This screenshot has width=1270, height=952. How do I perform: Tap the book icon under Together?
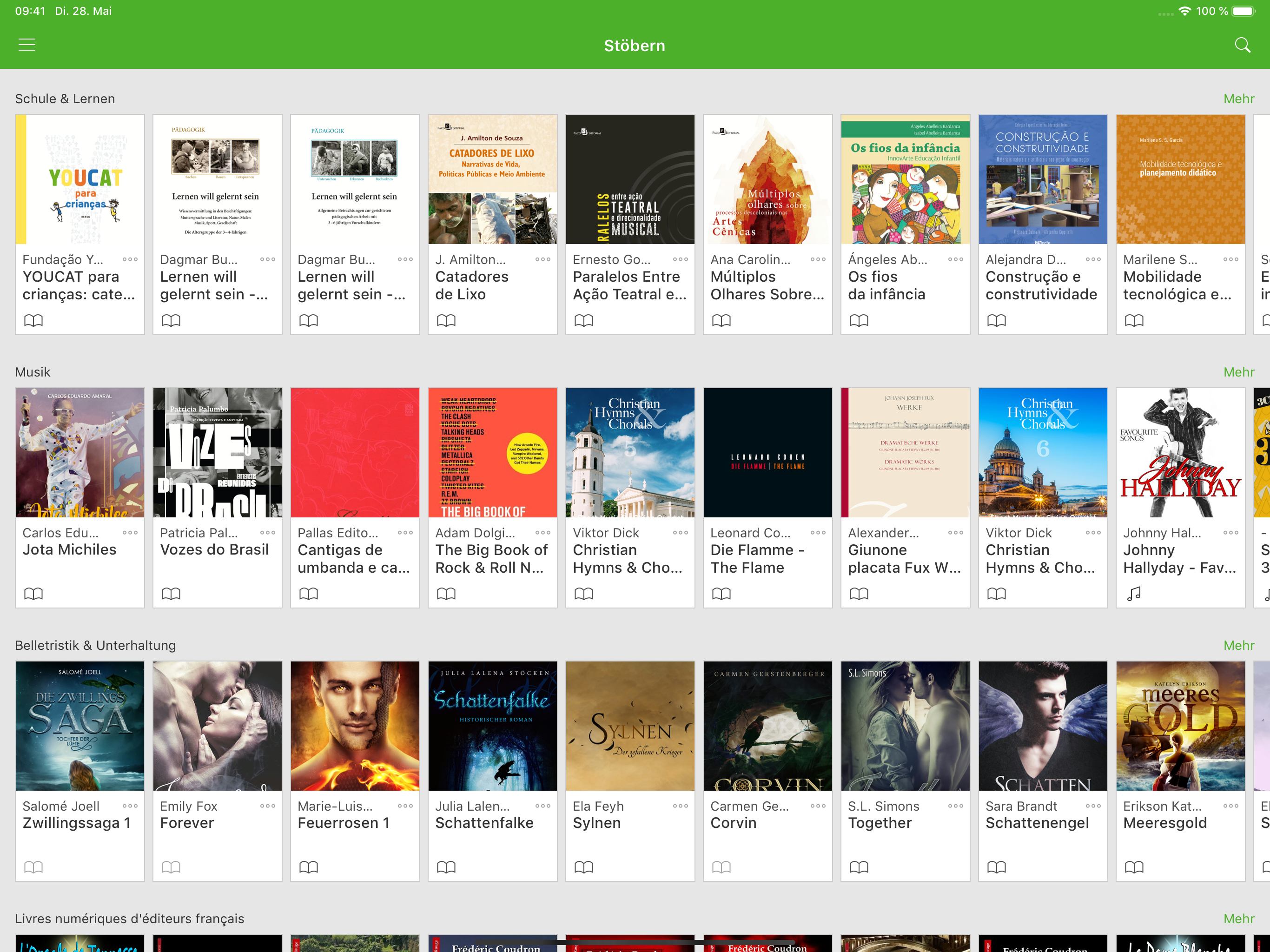(859, 867)
